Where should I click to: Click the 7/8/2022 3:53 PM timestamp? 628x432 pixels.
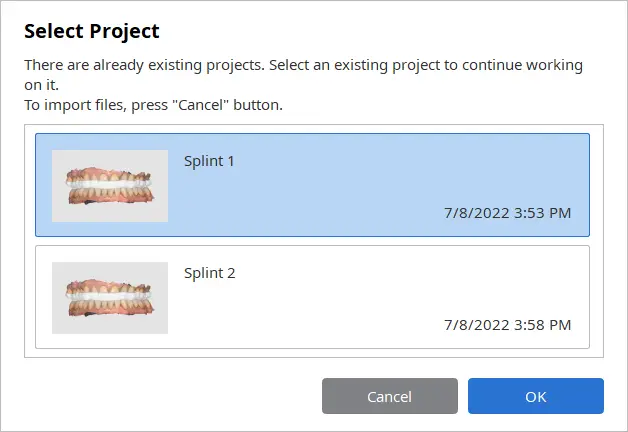(507, 213)
